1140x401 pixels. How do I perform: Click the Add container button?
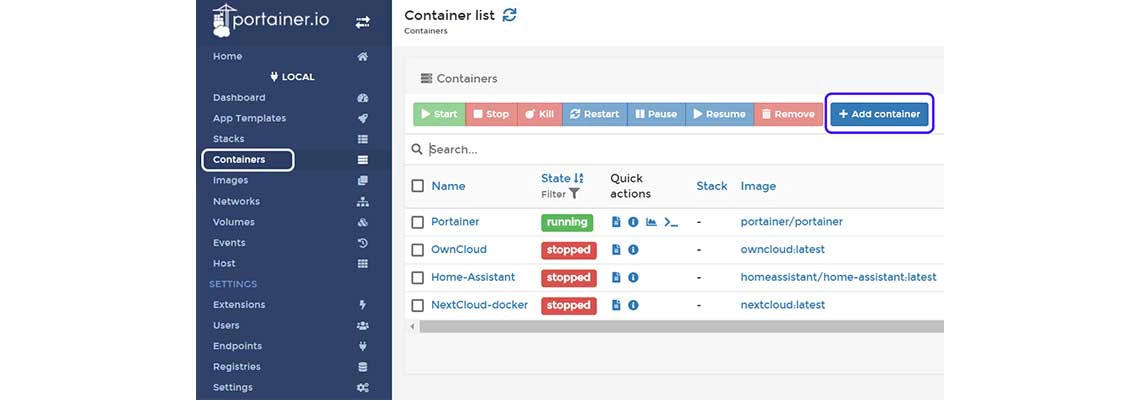click(x=880, y=114)
